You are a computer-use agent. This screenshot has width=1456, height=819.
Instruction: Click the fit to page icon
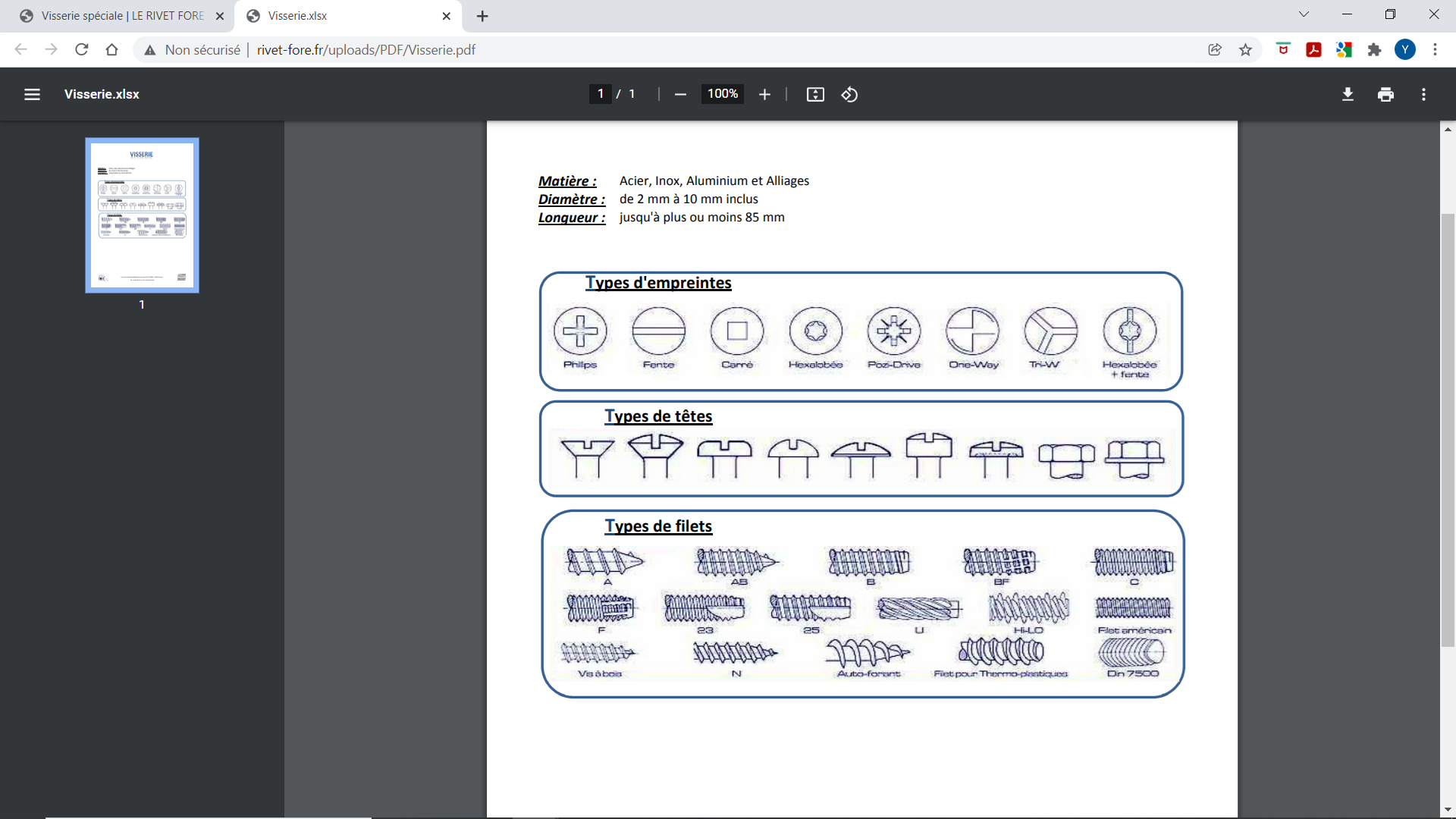pyautogui.click(x=815, y=94)
